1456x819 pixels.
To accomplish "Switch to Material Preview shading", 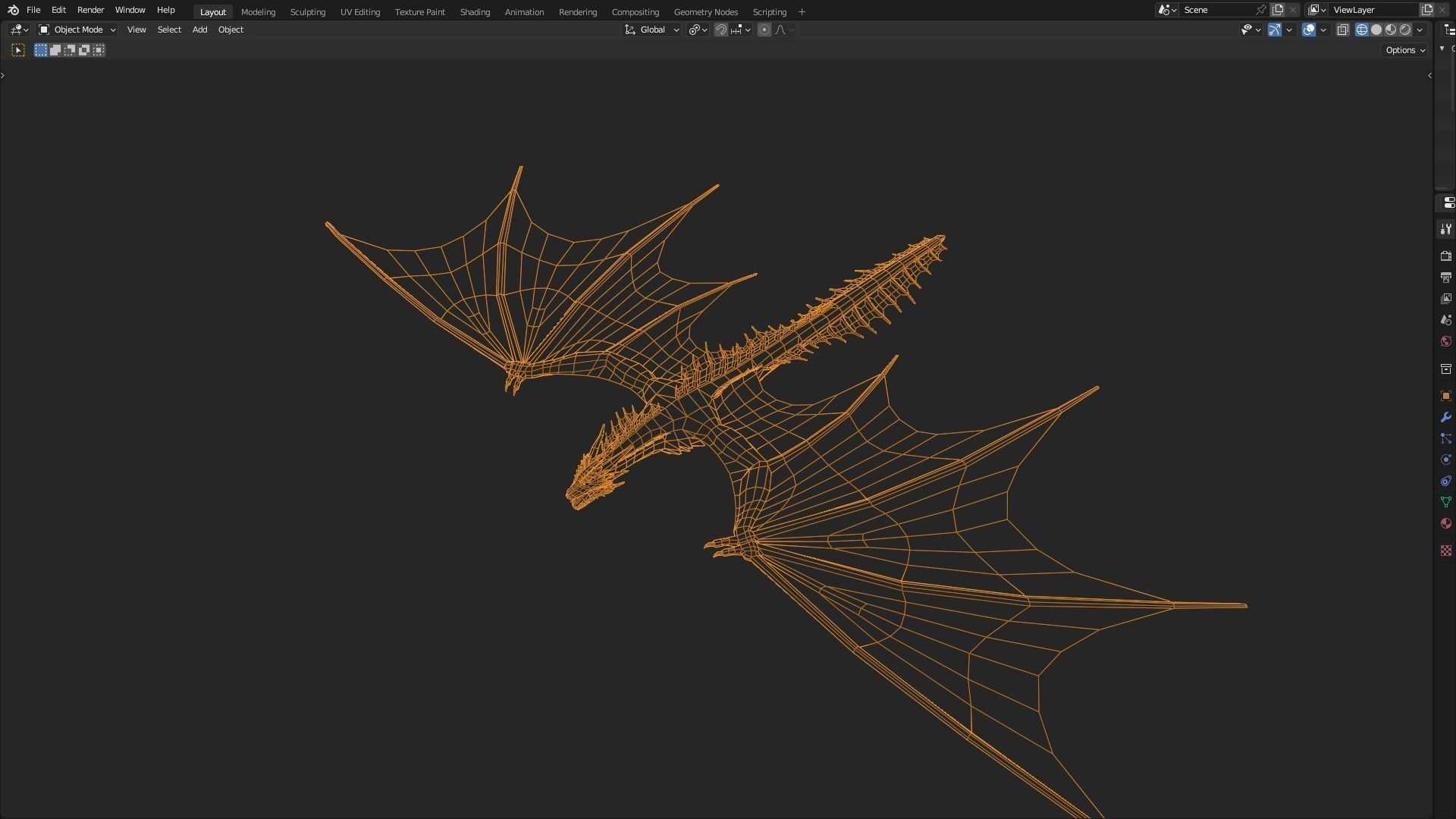I will 1391,30.
